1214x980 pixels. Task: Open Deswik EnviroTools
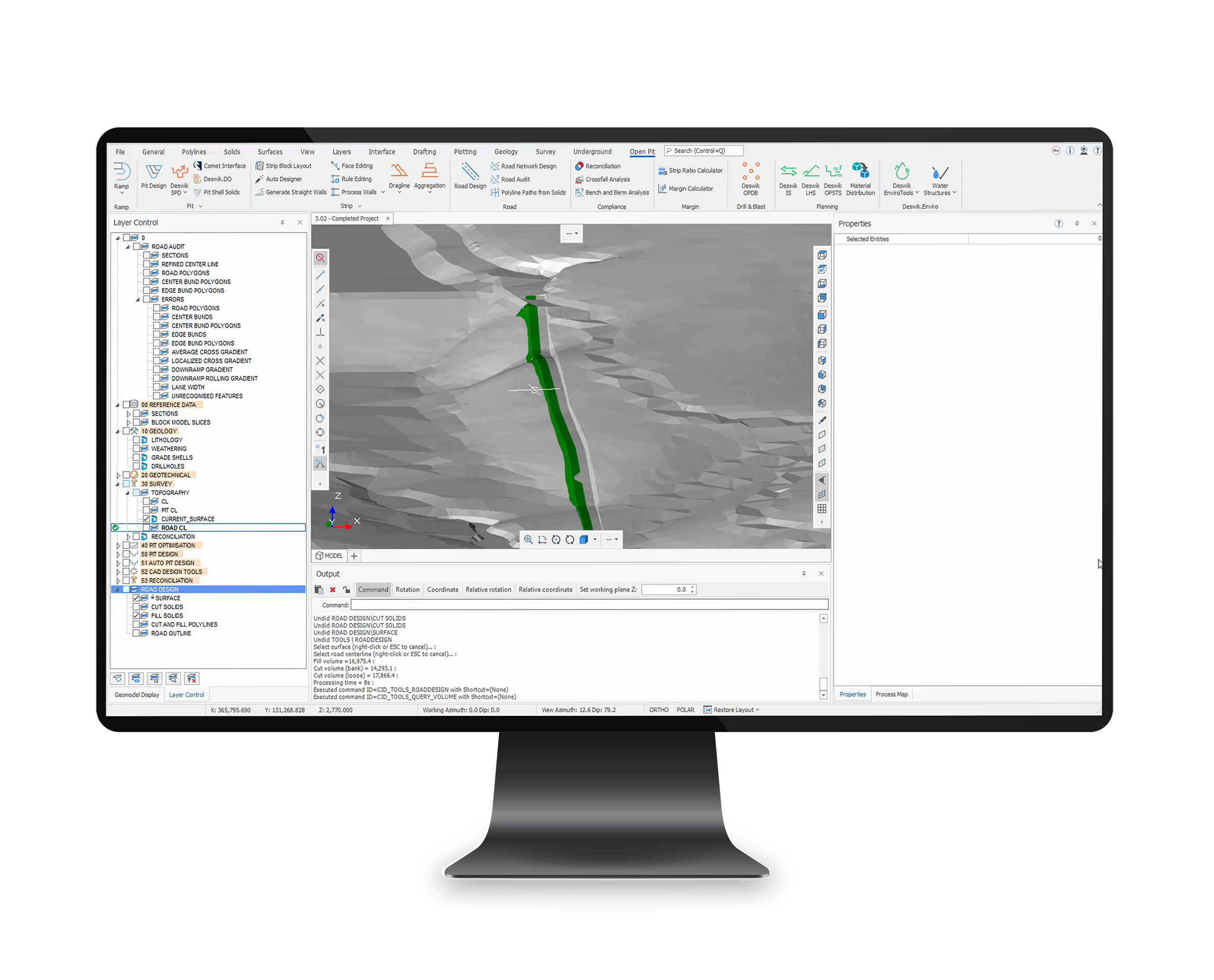(x=901, y=180)
